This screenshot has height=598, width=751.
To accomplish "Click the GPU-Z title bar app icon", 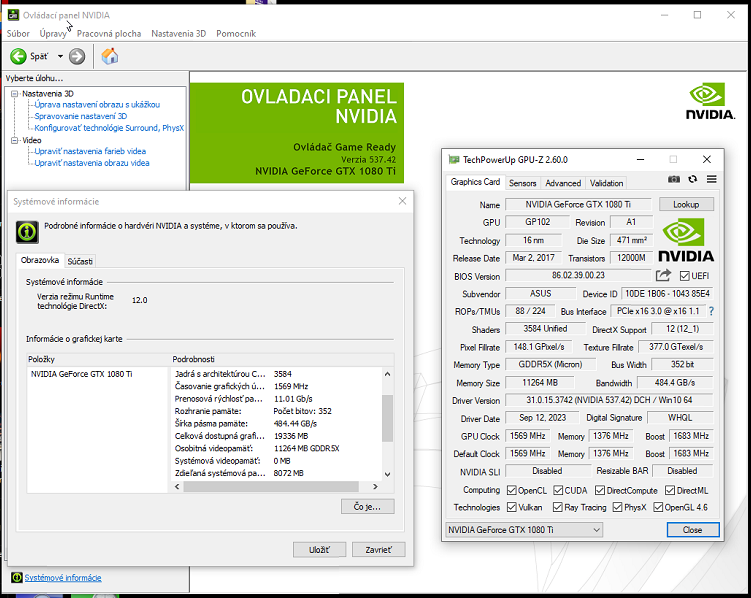I will [453, 159].
